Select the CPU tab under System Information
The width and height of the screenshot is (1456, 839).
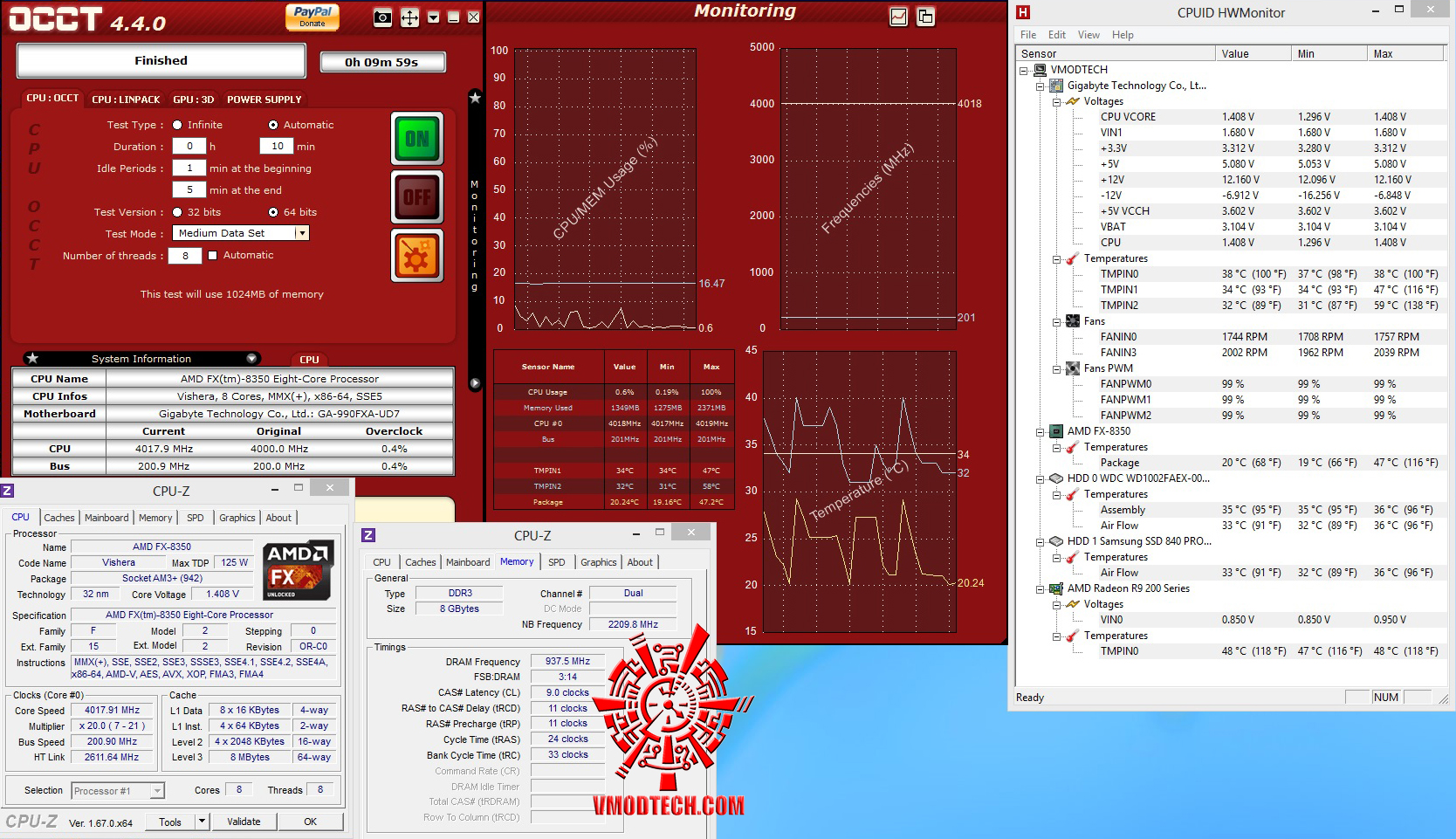click(310, 359)
